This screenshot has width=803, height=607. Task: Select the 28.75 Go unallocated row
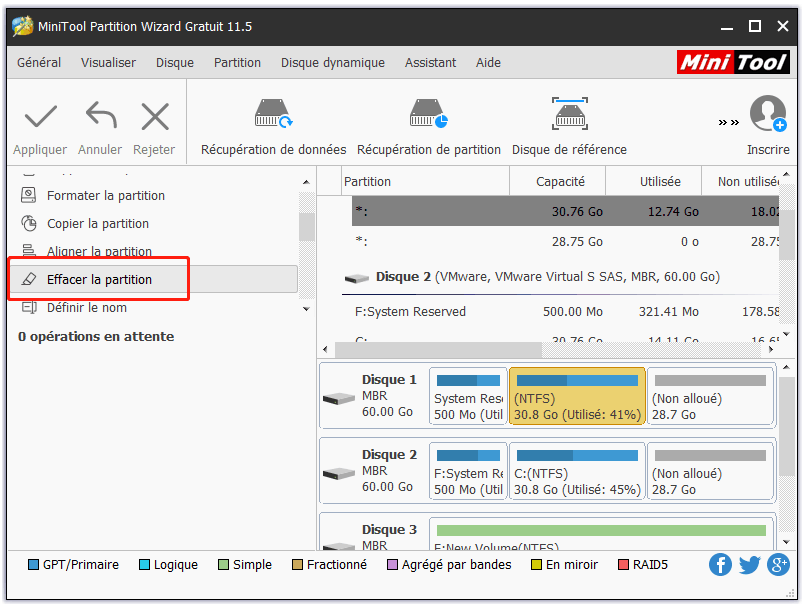pyautogui.click(x=565, y=241)
